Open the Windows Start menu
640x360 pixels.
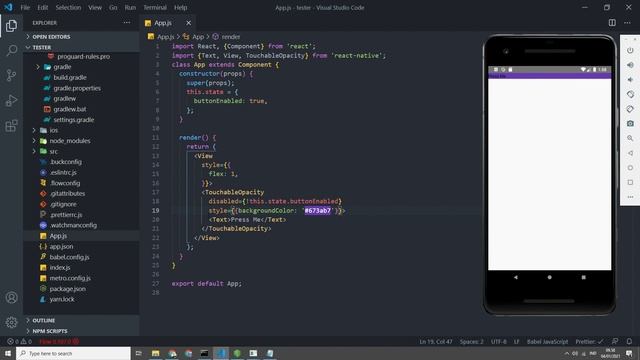pyautogui.click(x=8, y=353)
